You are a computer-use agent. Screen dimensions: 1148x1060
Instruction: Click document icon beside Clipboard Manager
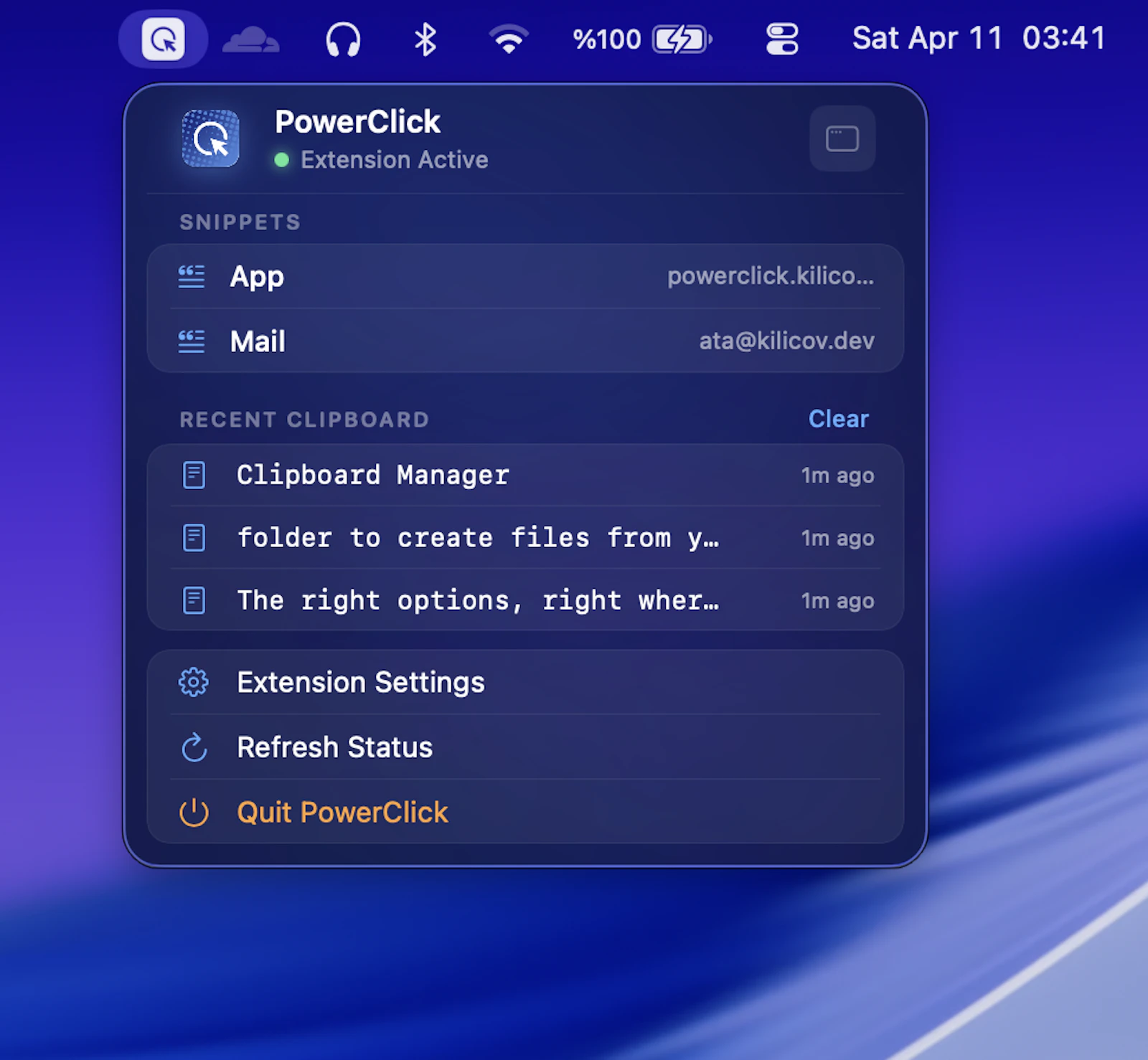point(194,475)
